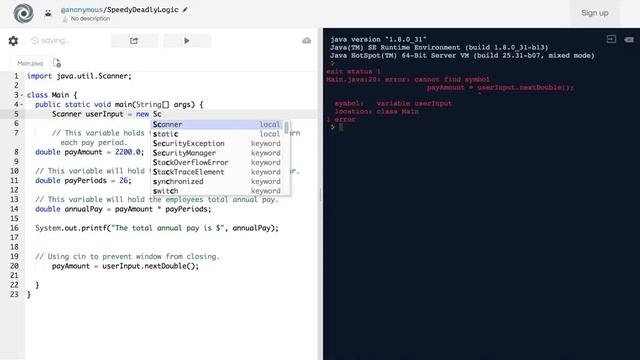This screenshot has width=640, height=360.
Task: Choose Scanner from autocomplete list
Action: pyautogui.click(x=217, y=124)
